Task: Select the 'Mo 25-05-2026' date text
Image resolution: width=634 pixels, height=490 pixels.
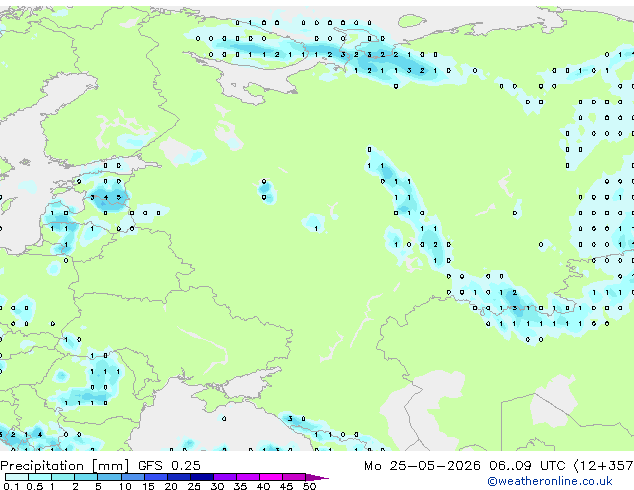Action: click(422, 466)
